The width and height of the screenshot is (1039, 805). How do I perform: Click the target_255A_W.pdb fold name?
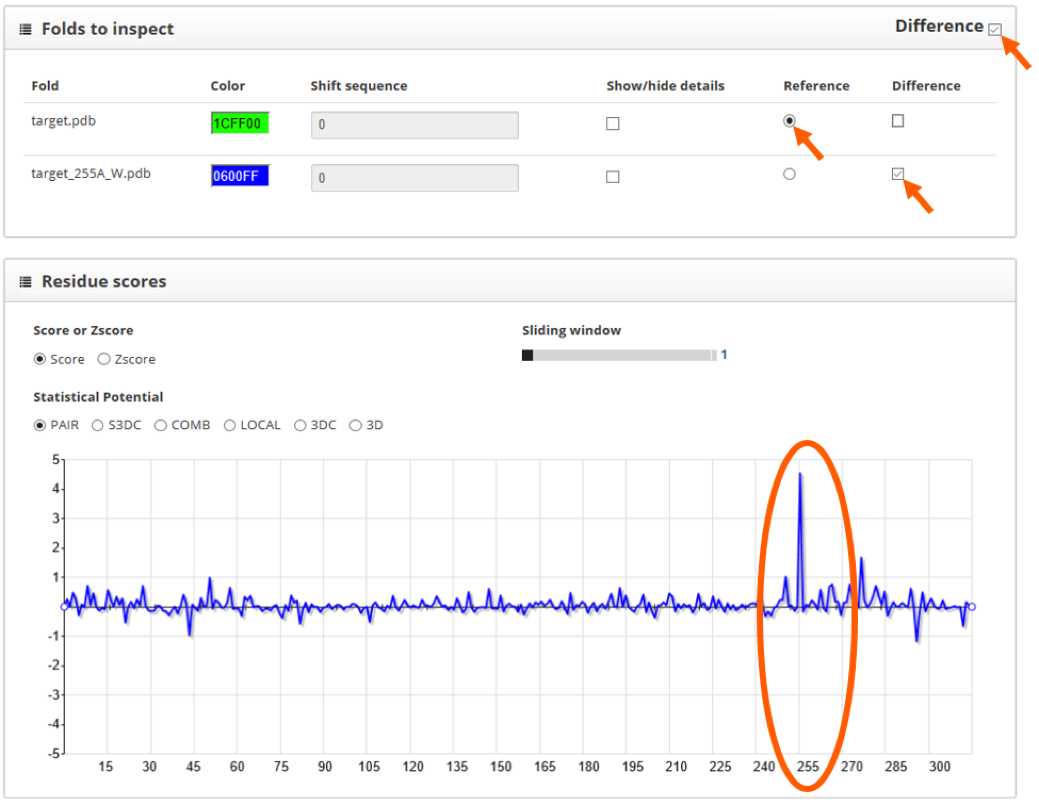[x=91, y=174]
